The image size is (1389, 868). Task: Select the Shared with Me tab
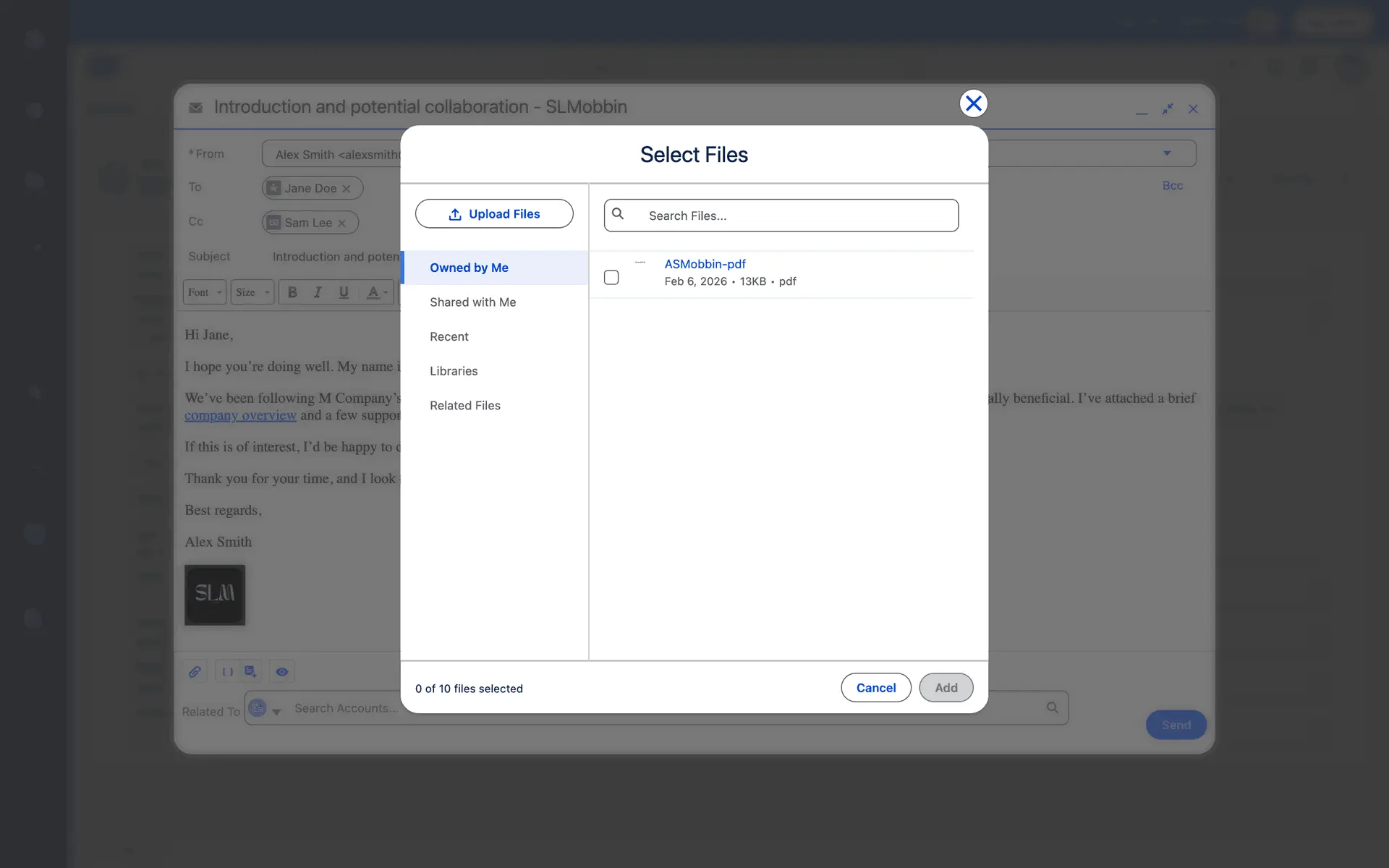pos(472,302)
